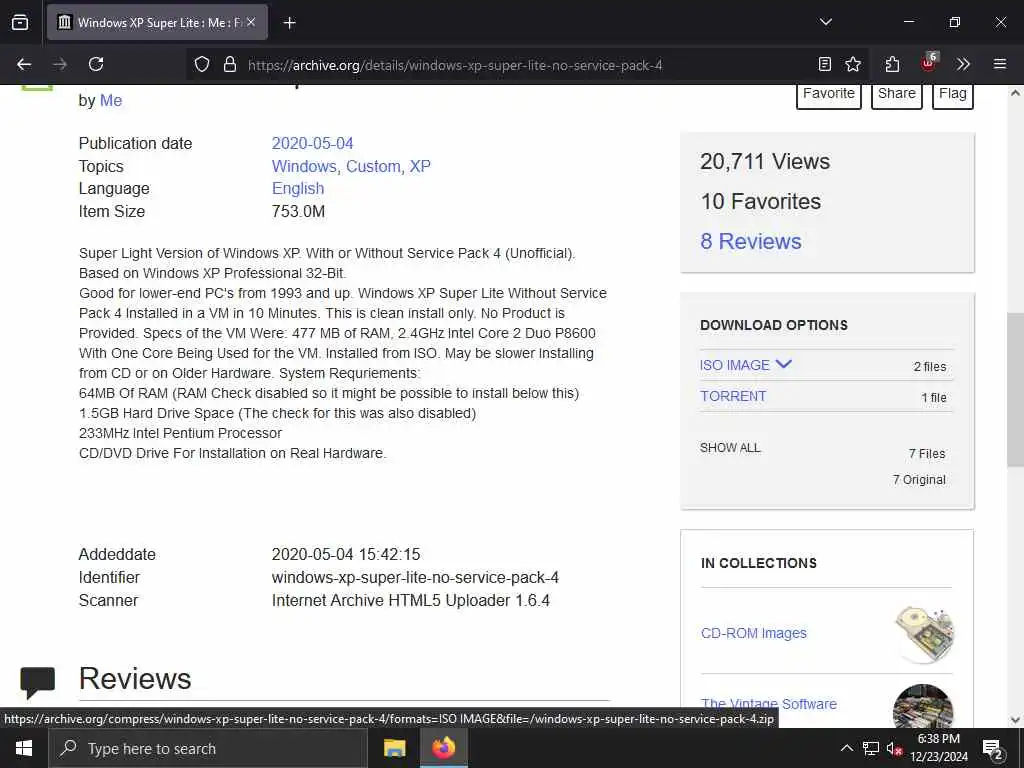
Task: Open Firefox View icon in tab strip
Action: [20, 22]
